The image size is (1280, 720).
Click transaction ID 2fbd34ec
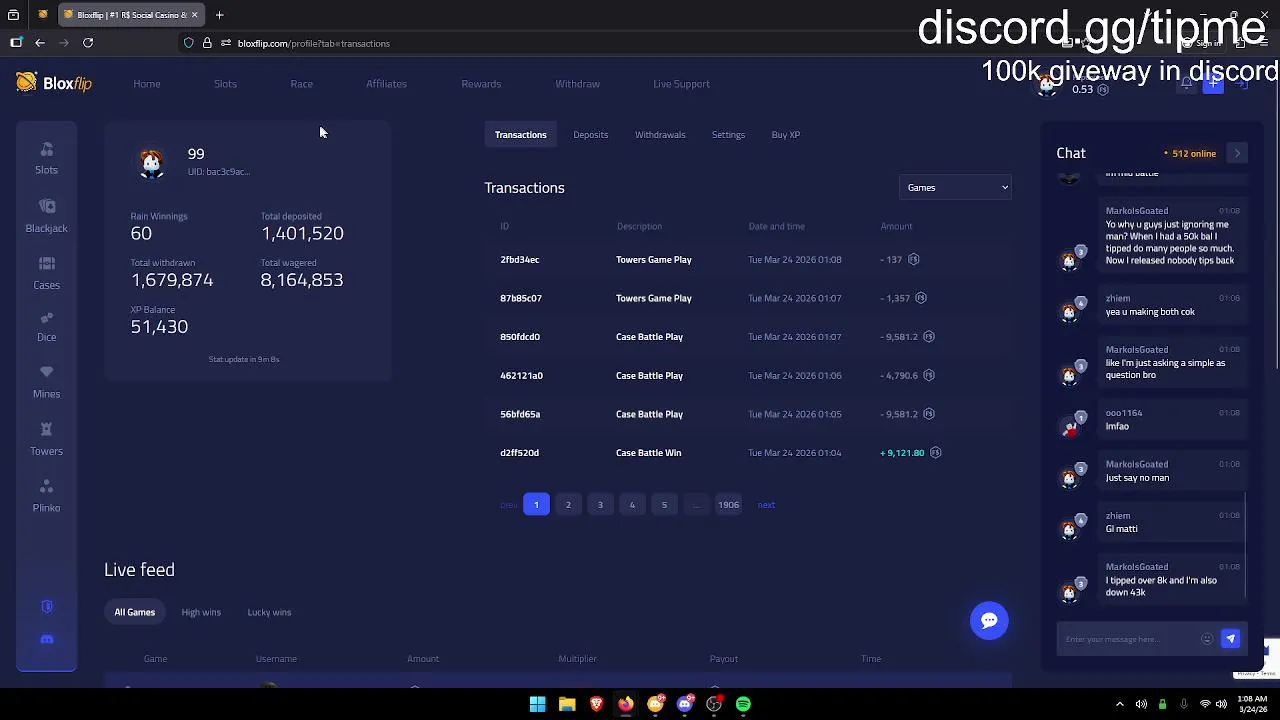coord(519,260)
